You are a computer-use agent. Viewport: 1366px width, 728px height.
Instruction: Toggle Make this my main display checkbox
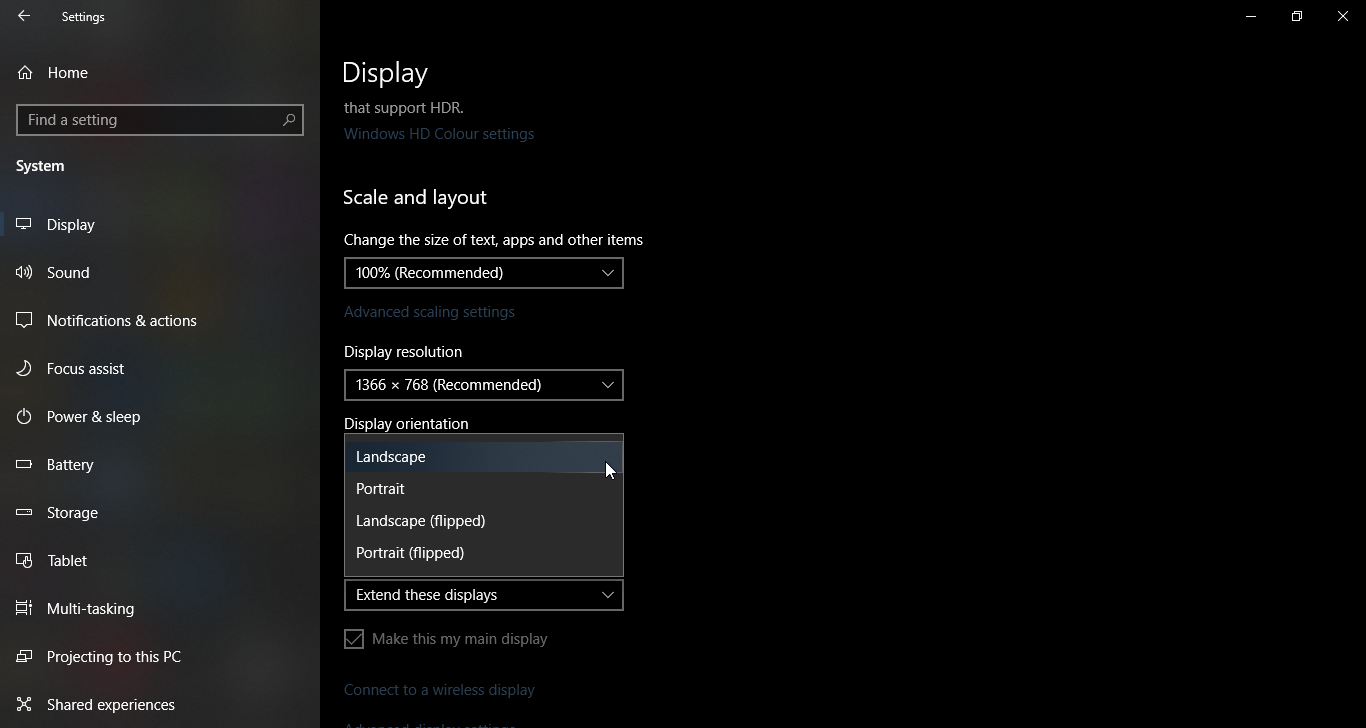(354, 639)
